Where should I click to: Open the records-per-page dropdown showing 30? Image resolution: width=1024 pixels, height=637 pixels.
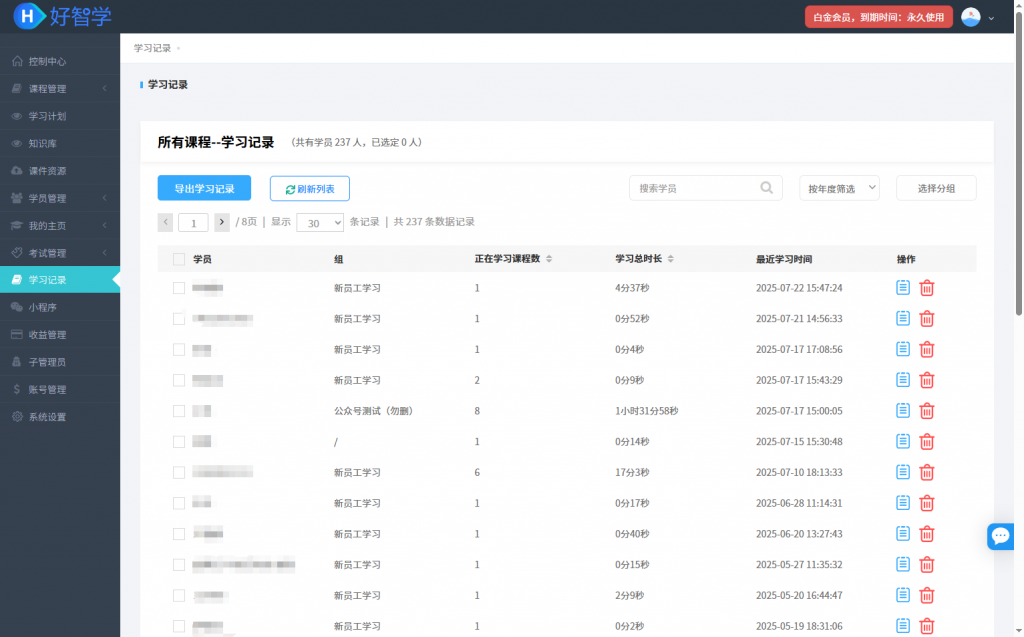[320, 223]
